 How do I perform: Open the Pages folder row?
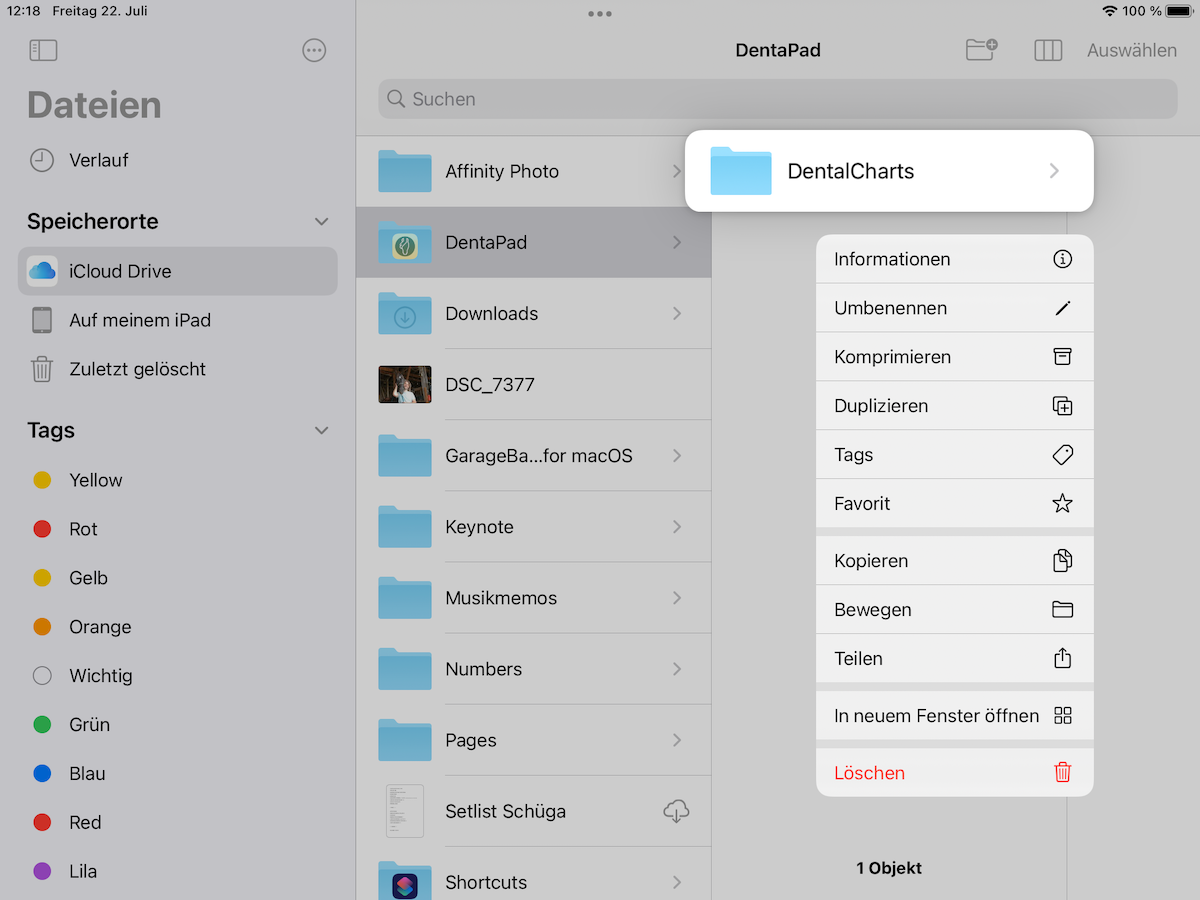[534, 740]
